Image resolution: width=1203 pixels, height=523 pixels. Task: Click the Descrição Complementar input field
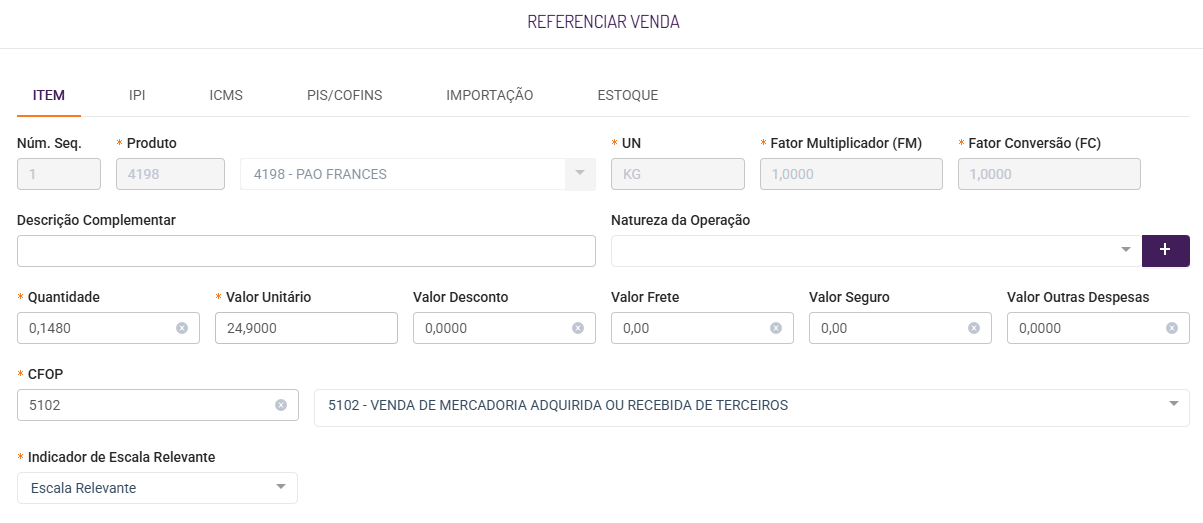click(x=306, y=251)
